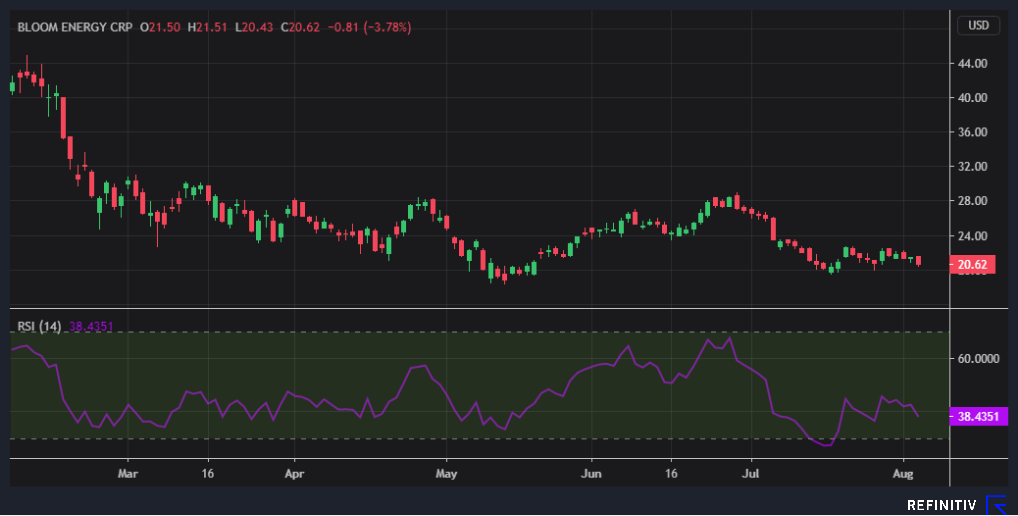
Task: Click the close value C20.62
Action: 300,27
